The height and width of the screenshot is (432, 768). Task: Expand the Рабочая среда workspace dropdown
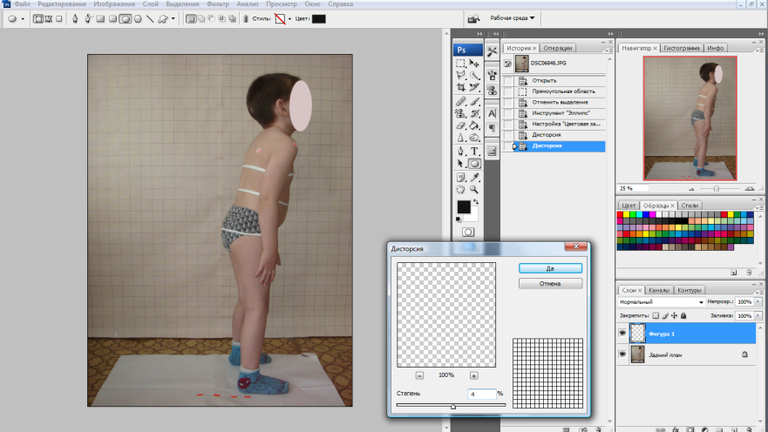pos(512,18)
